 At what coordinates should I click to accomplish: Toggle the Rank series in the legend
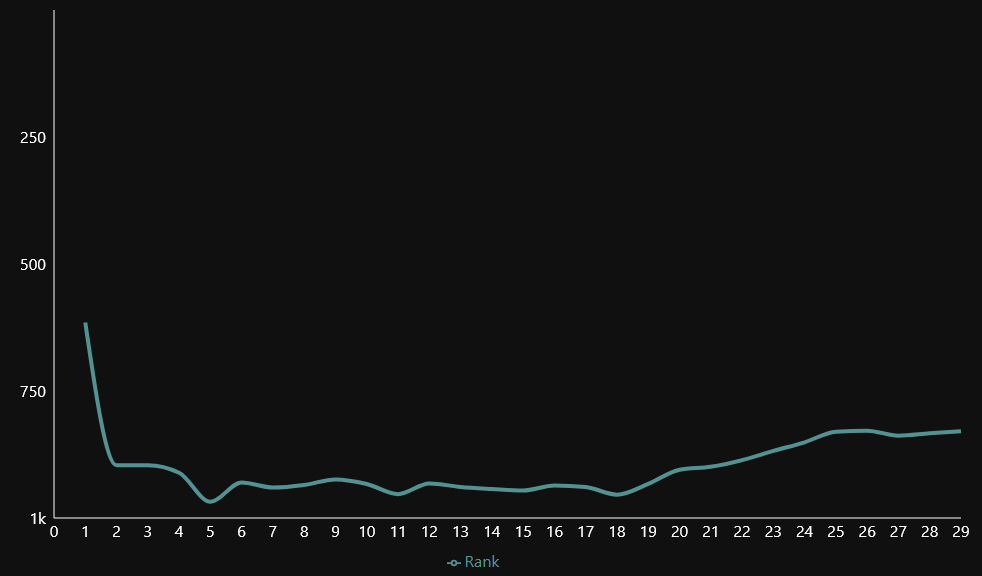[473, 562]
